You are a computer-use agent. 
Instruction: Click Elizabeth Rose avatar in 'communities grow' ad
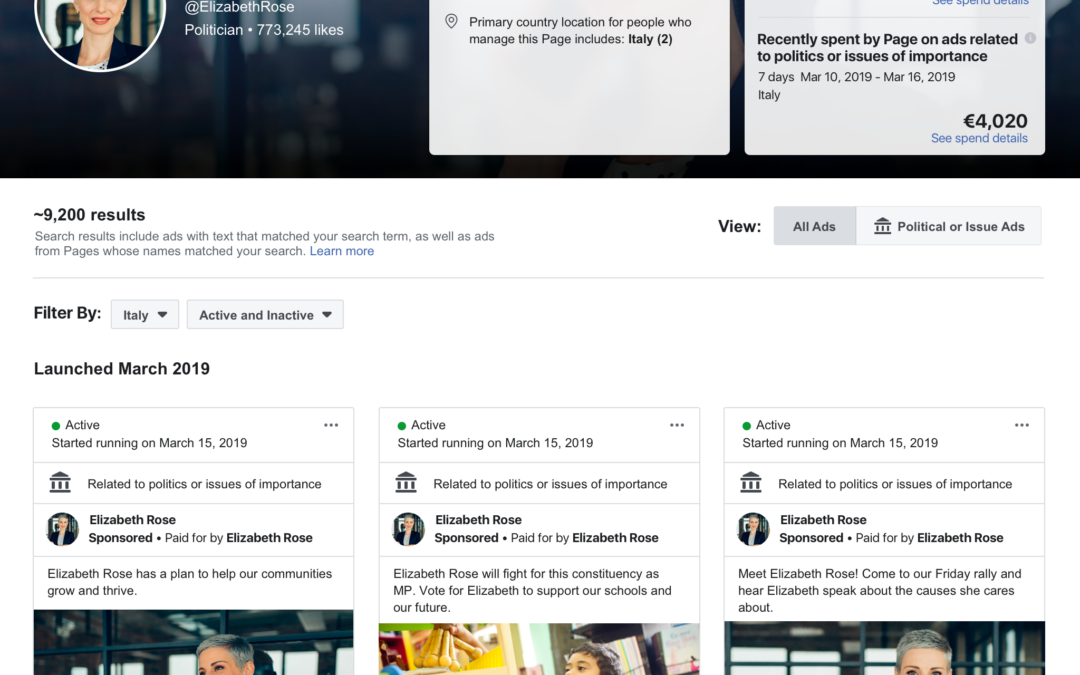click(63, 529)
